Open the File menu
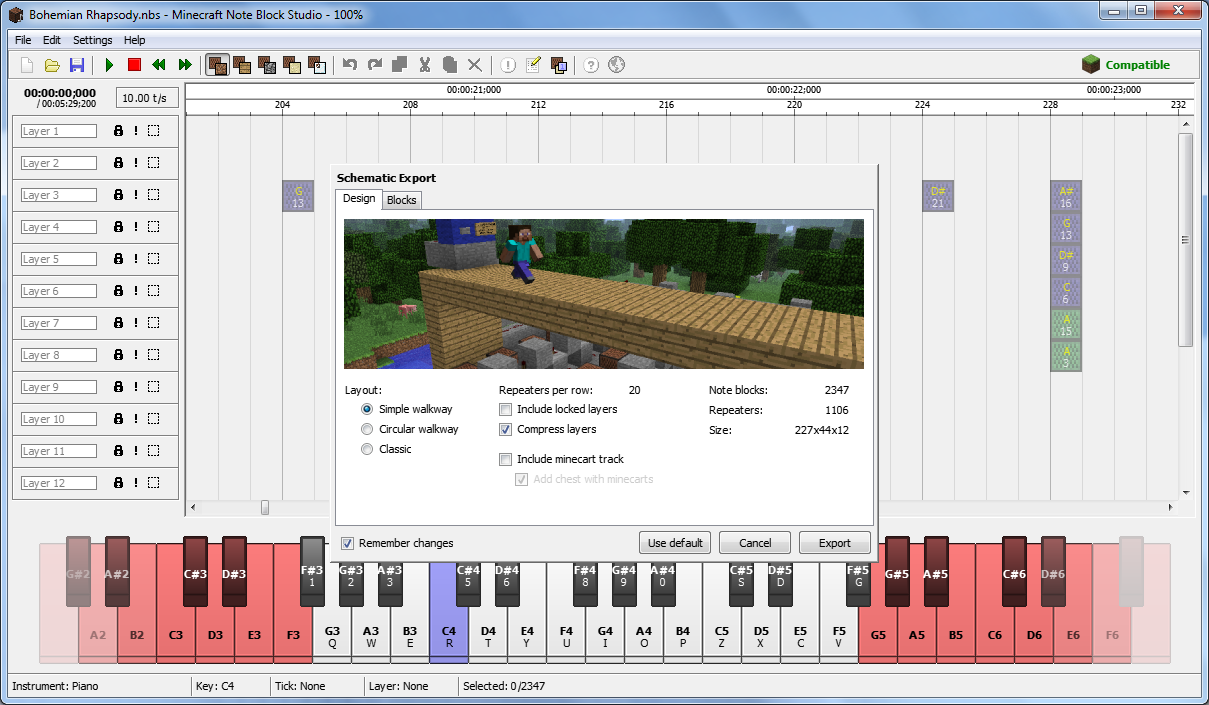This screenshot has height=705, width=1209. pos(23,40)
